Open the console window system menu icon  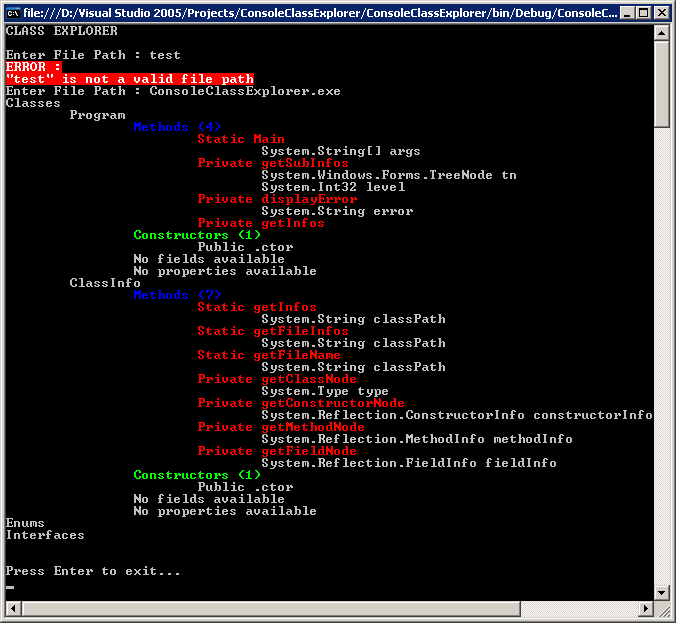(x=14, y=13)
